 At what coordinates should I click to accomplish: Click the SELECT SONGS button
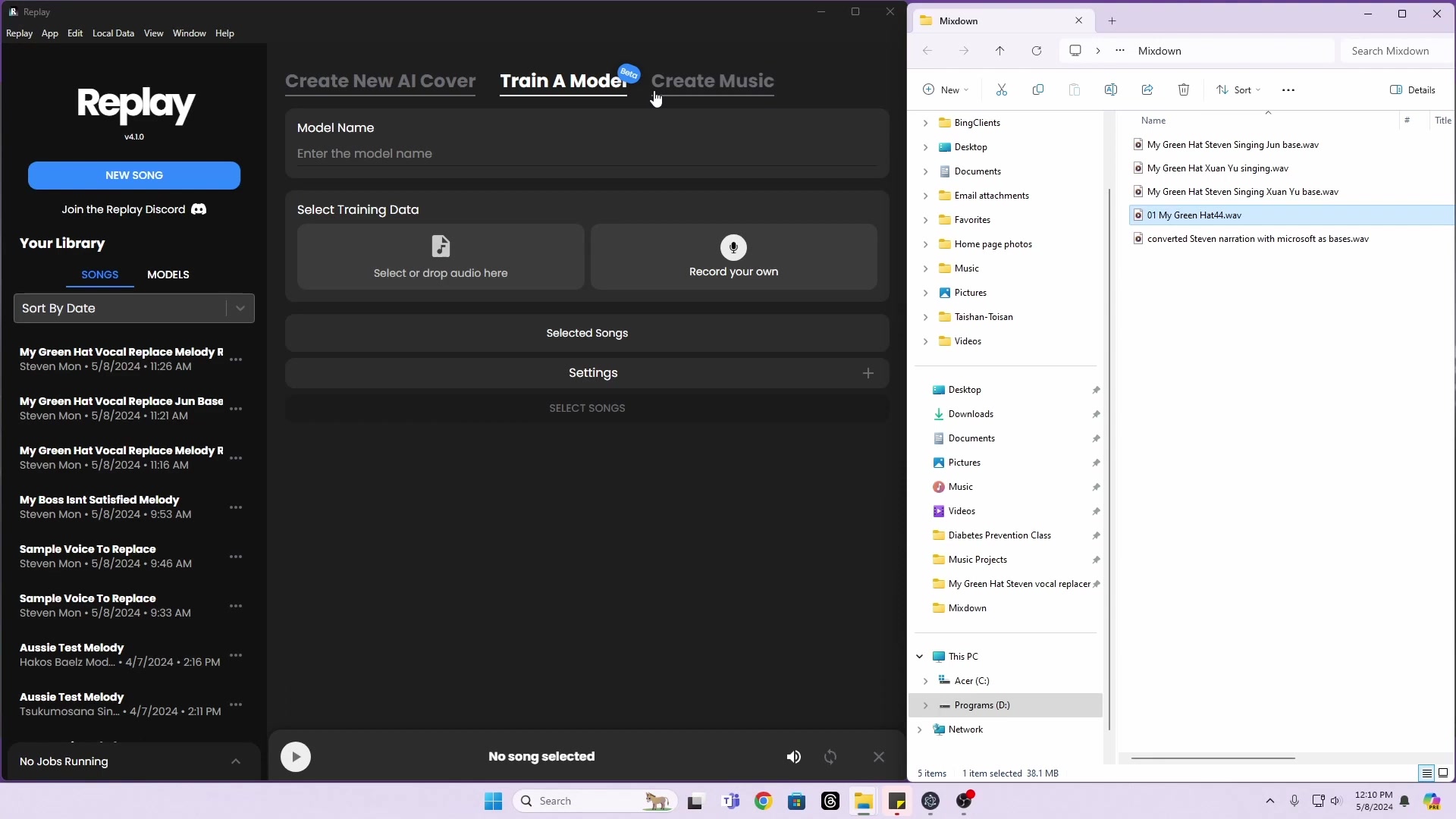click(x=587, y=407)
